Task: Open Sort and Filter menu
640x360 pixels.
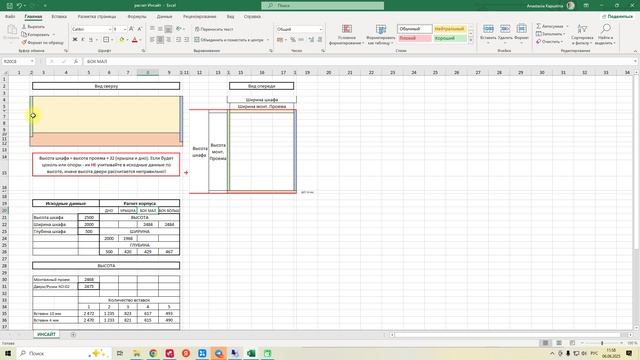Action: tap(582, 34)
